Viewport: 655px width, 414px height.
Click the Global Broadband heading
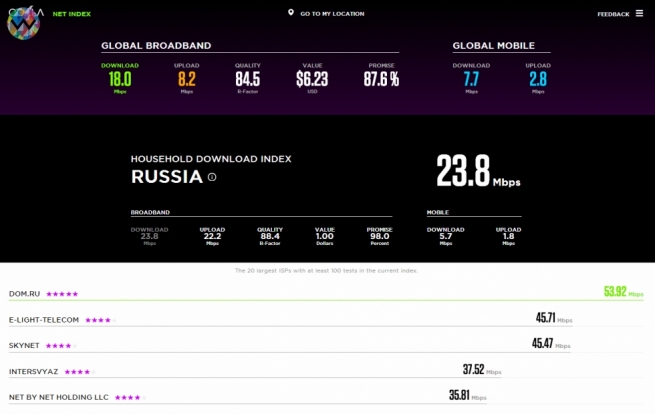(x=156, y=46)
